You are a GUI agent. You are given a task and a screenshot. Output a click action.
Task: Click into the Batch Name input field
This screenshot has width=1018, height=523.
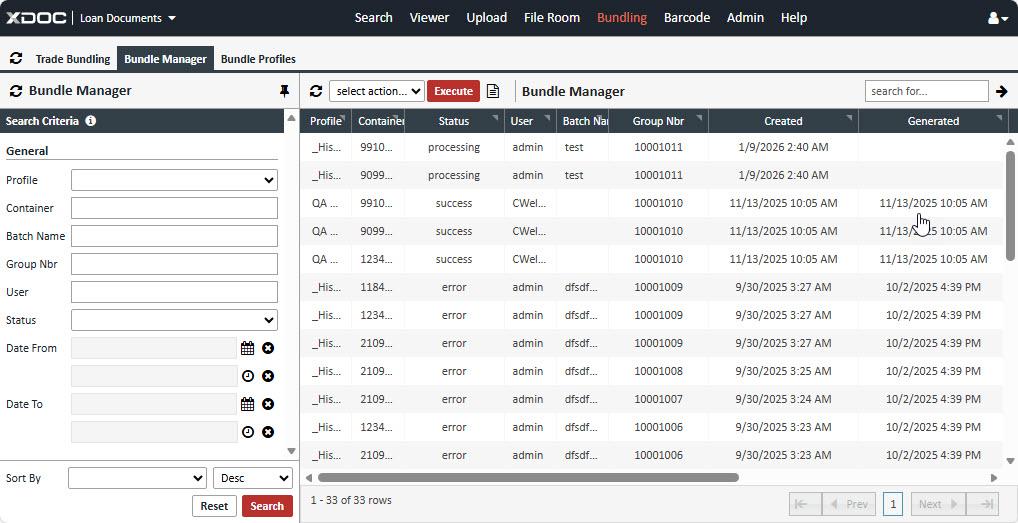coord(174,236)
